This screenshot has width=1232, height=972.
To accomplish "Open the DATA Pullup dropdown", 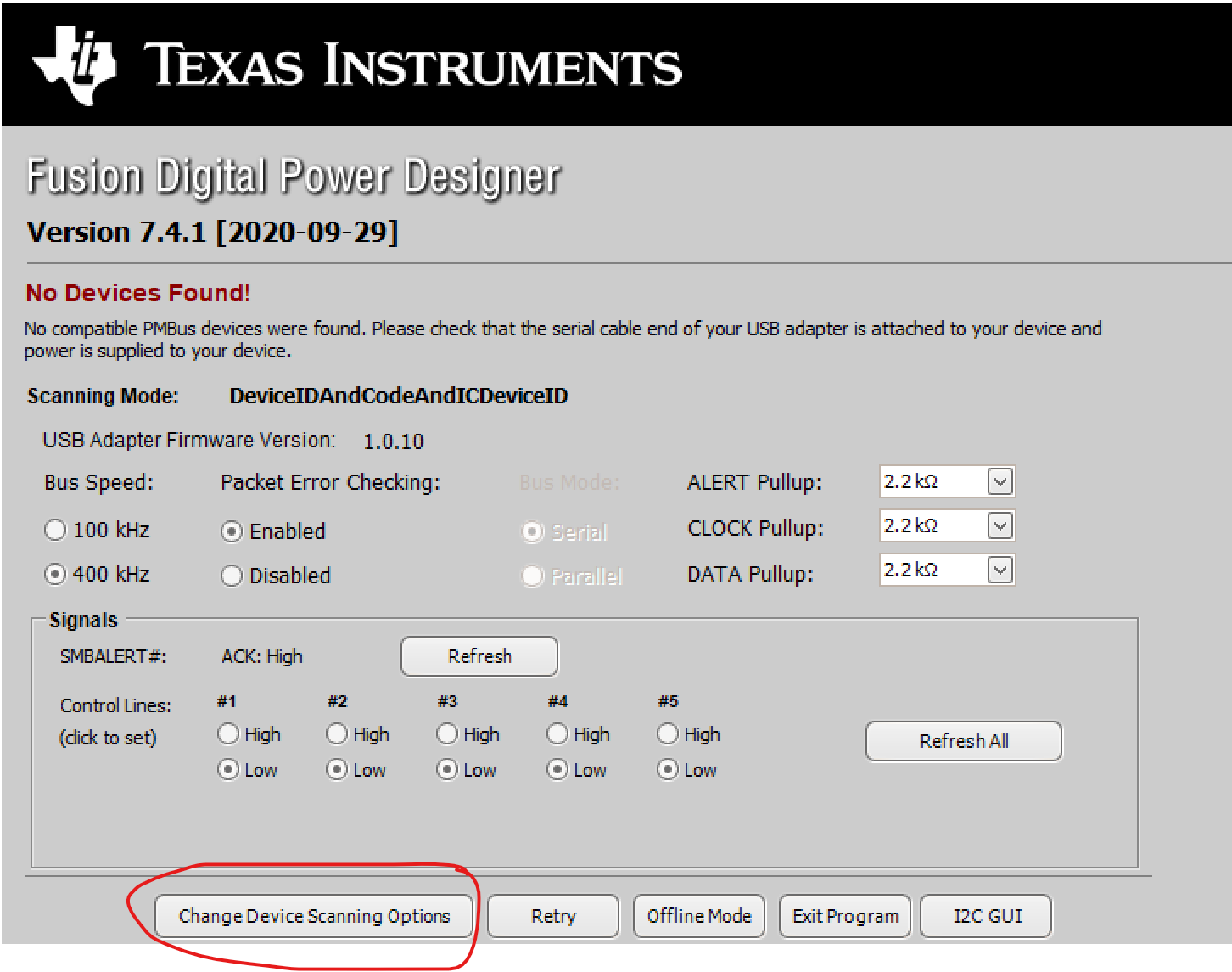I will (x=1000, y=570).
